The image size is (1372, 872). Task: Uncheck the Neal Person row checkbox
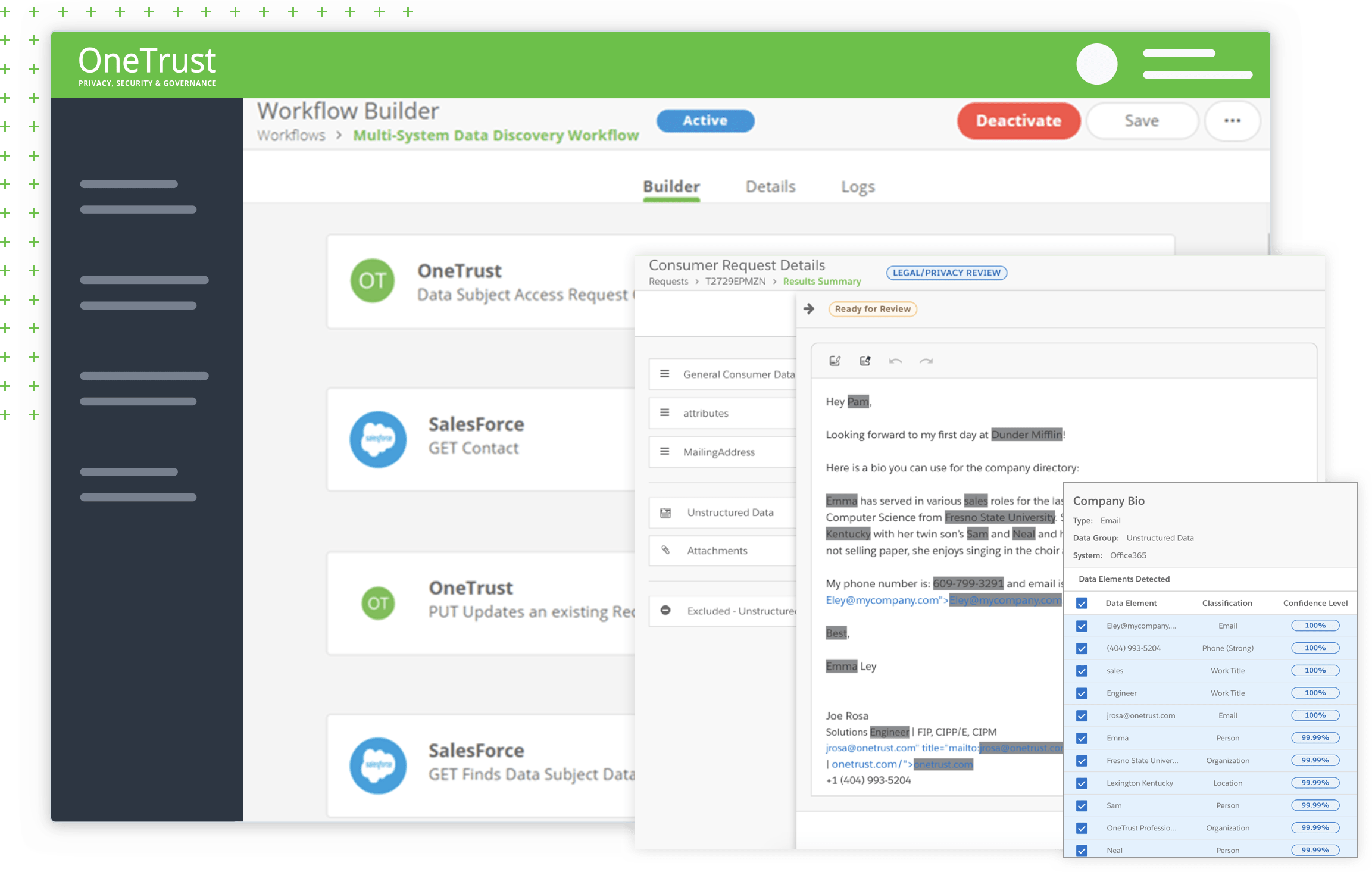[1082, 851]
